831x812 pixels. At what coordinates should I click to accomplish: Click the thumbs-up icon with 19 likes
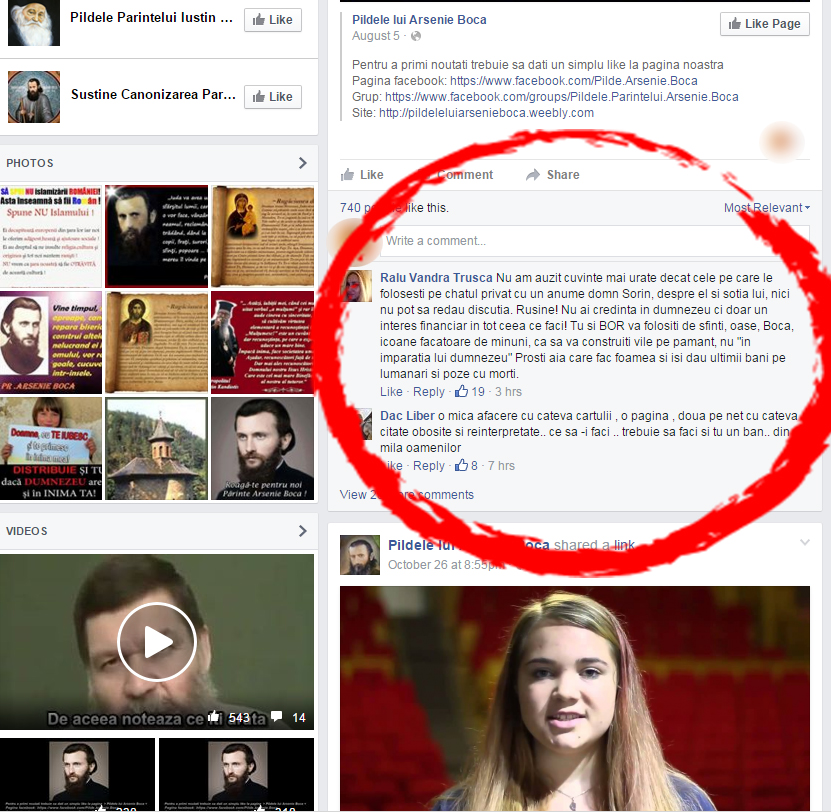coord(461,392)
